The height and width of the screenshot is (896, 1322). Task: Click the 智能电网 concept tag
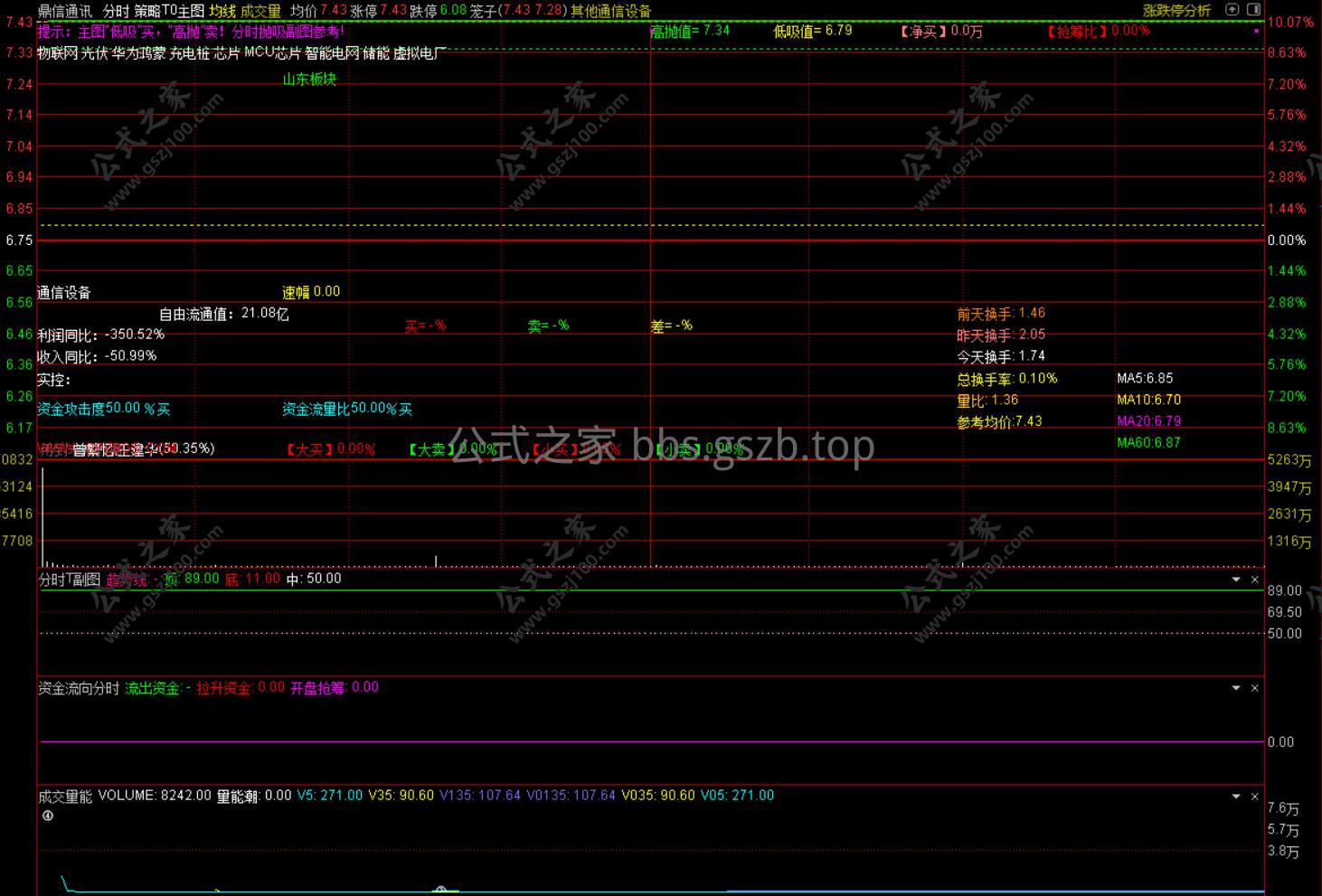click(332, 53)
